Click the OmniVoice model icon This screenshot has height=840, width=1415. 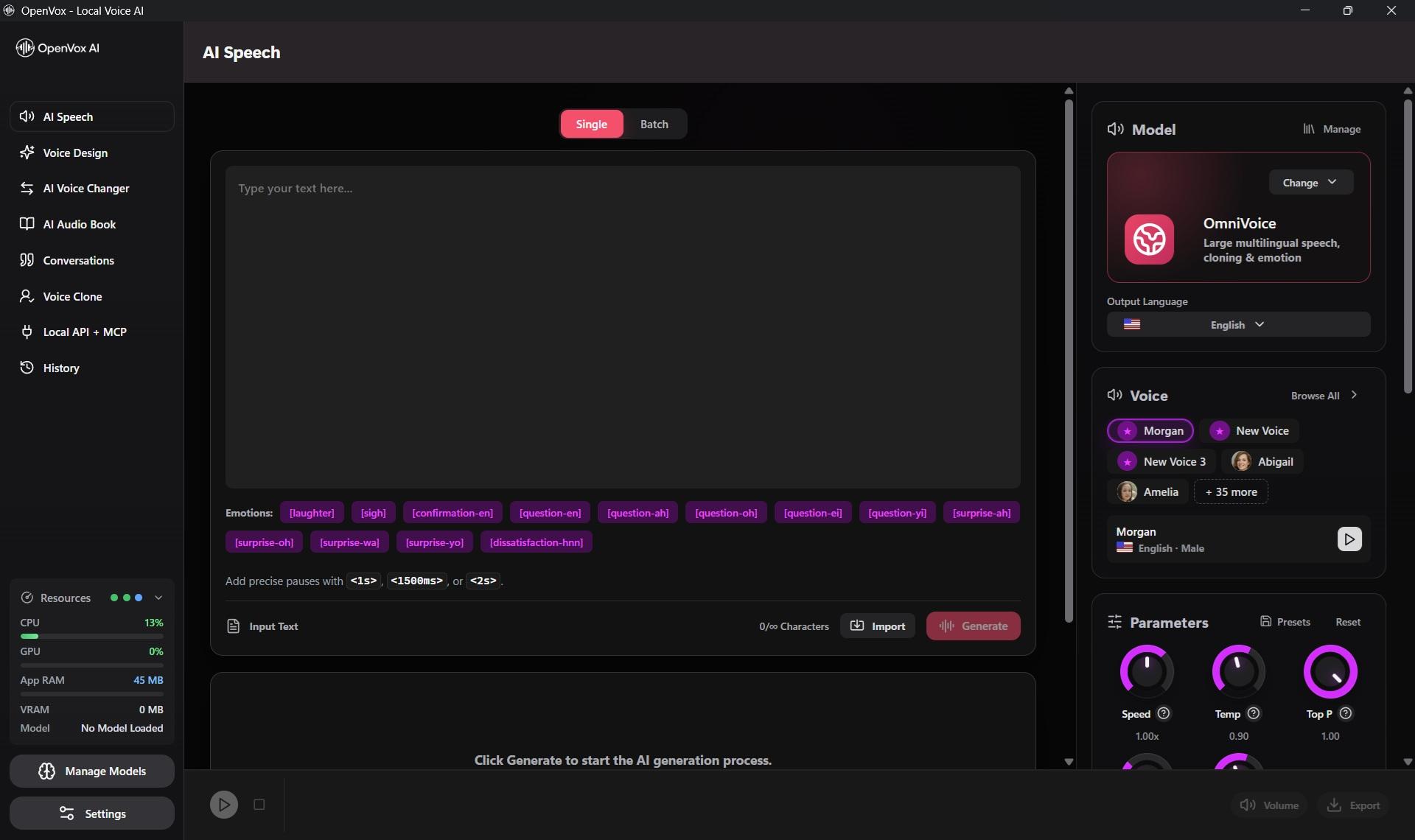point(1149,239)
